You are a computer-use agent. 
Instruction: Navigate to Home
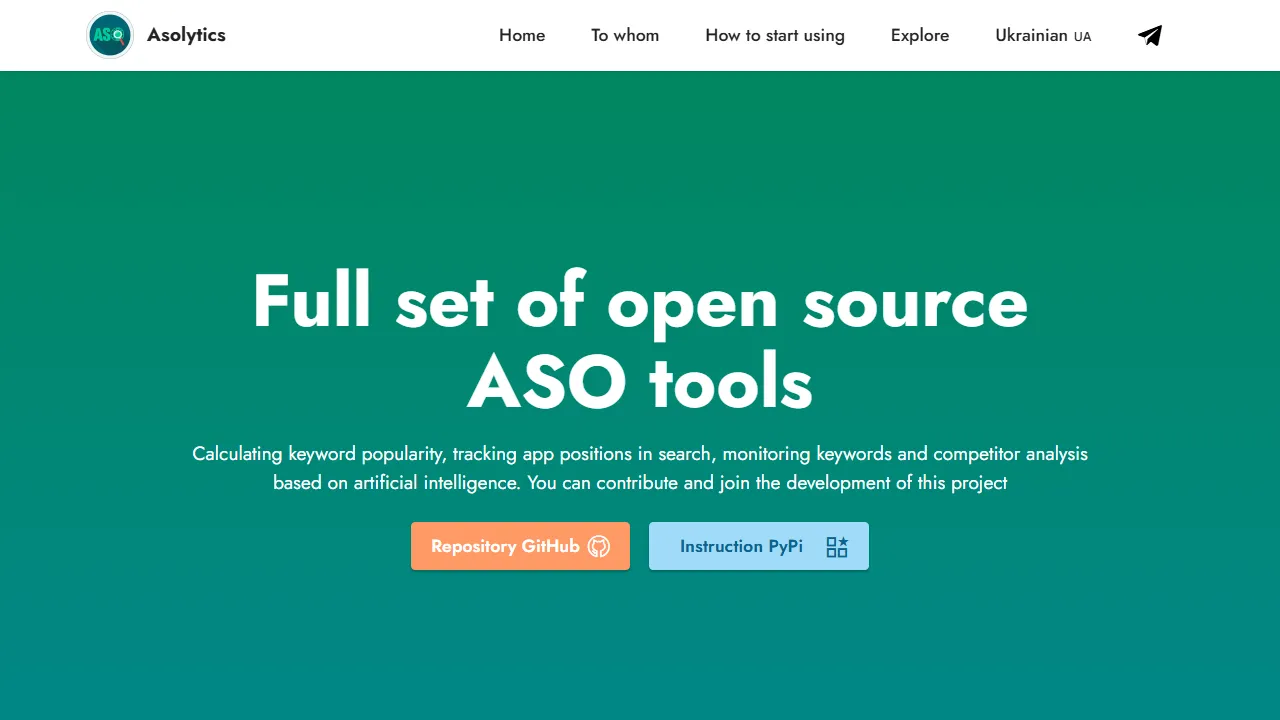click(522, 35)
